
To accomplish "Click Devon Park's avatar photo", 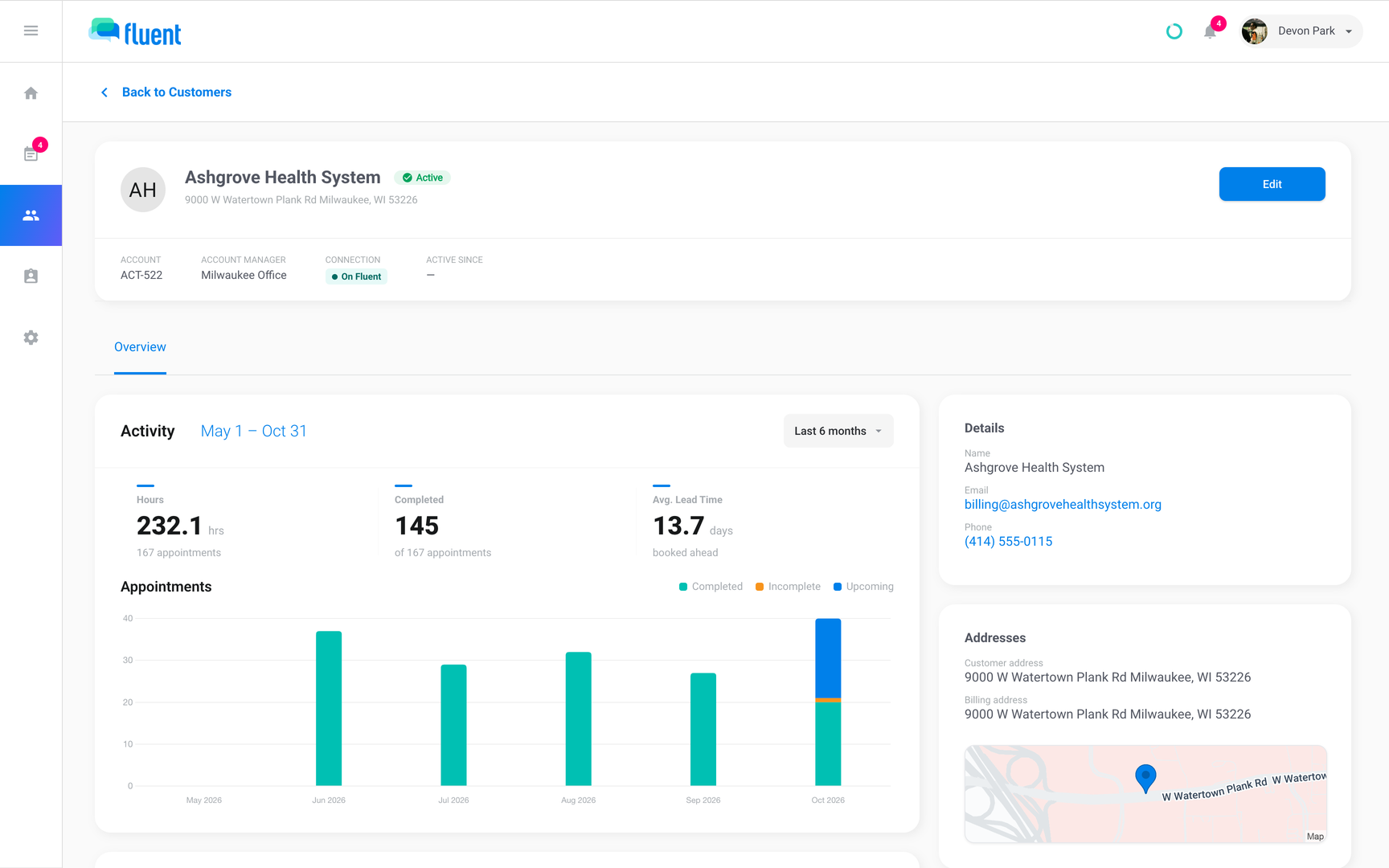I will [x=1255, y=31].
